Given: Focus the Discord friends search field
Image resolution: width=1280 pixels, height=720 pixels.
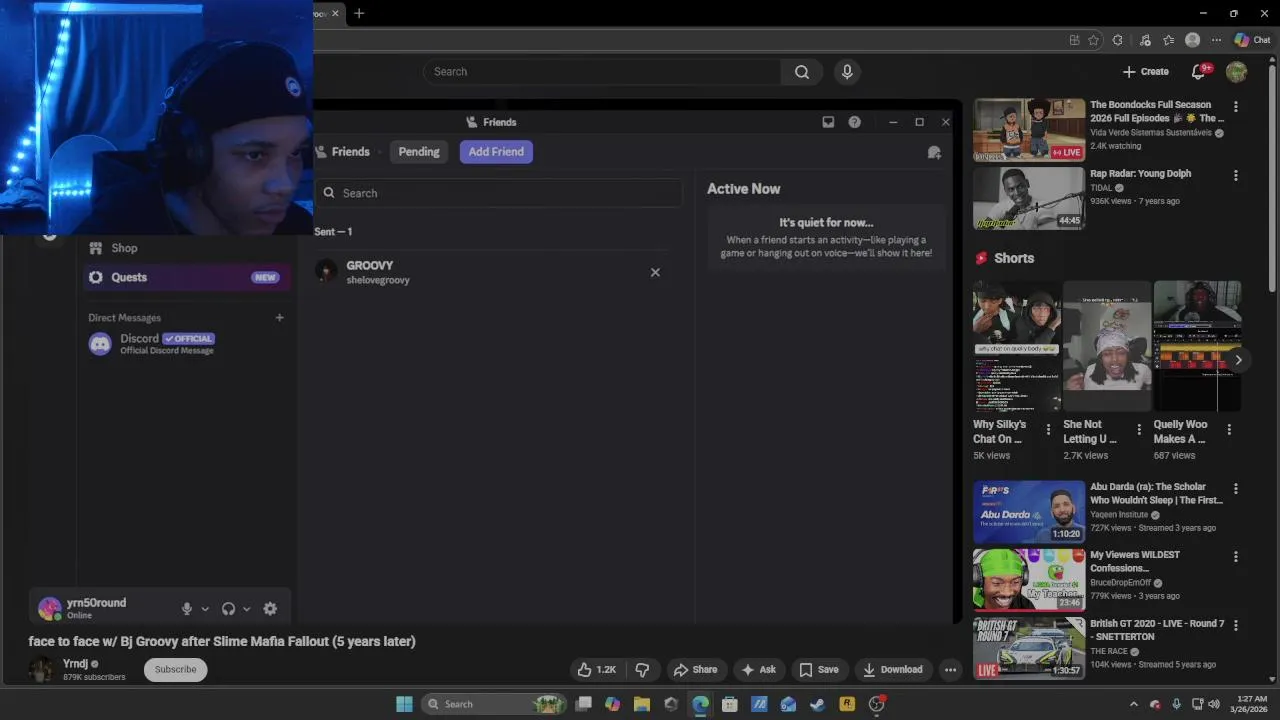Looking at the screenshot, I should (498, 193).
